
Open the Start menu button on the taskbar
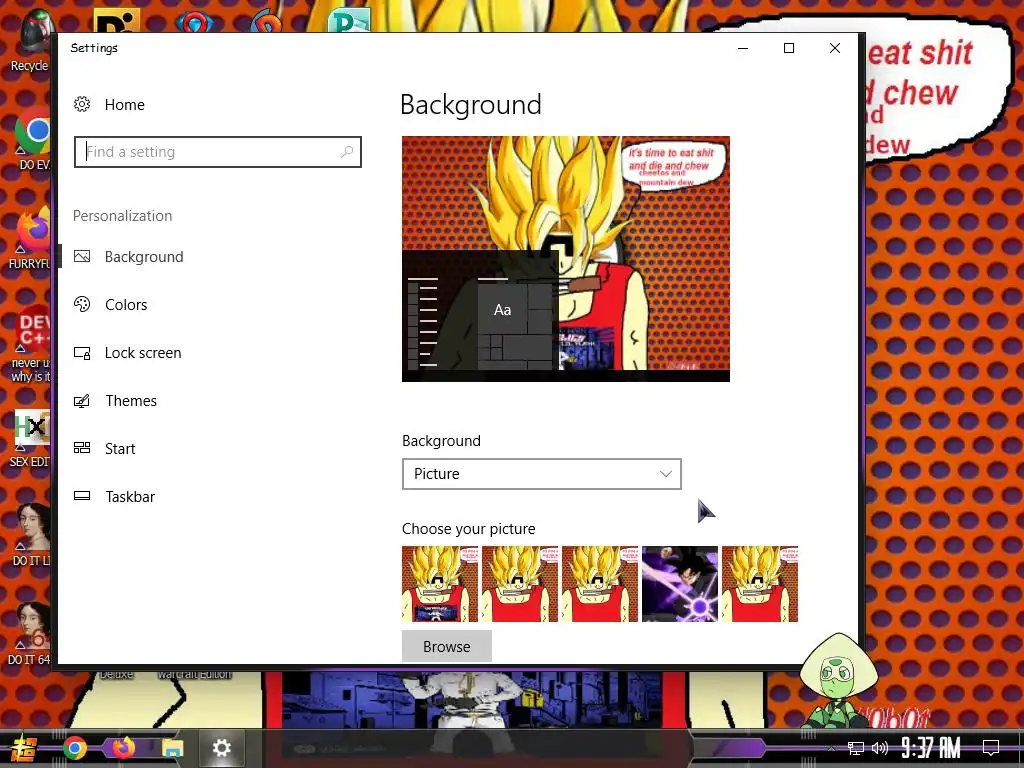click(x=23, y=748)
